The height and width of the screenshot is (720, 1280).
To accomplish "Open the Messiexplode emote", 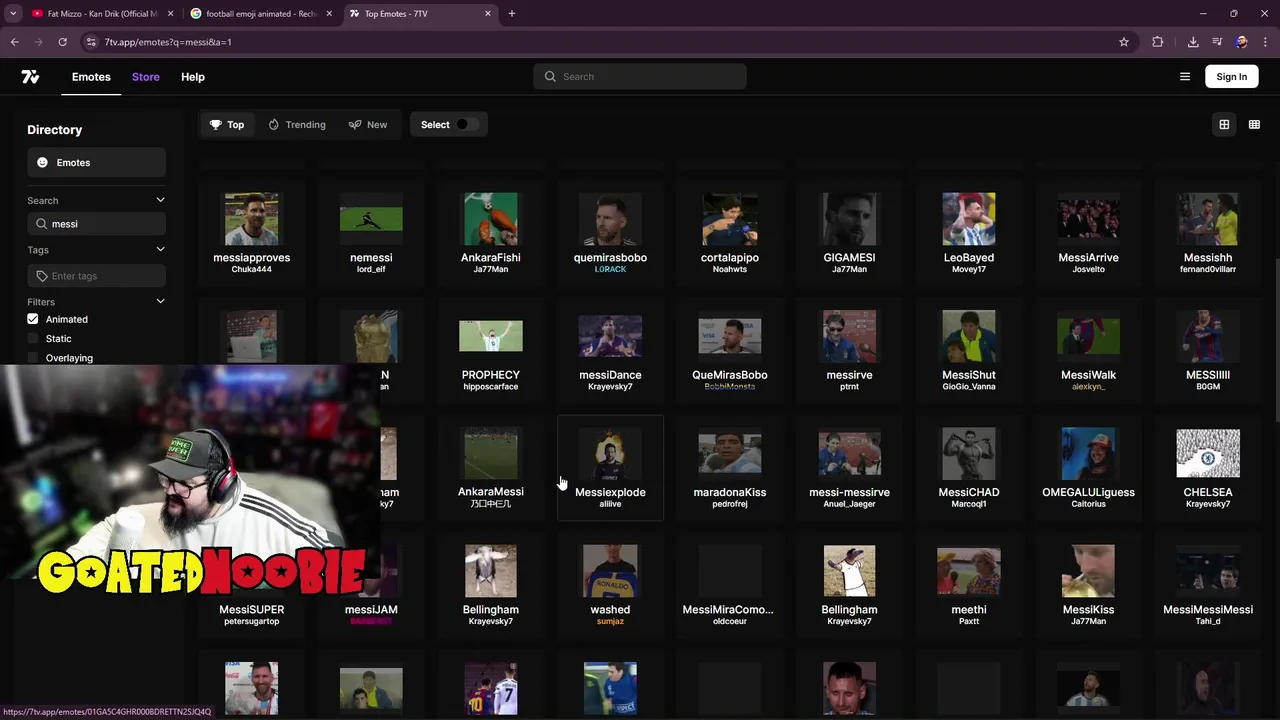I will 610,468.
